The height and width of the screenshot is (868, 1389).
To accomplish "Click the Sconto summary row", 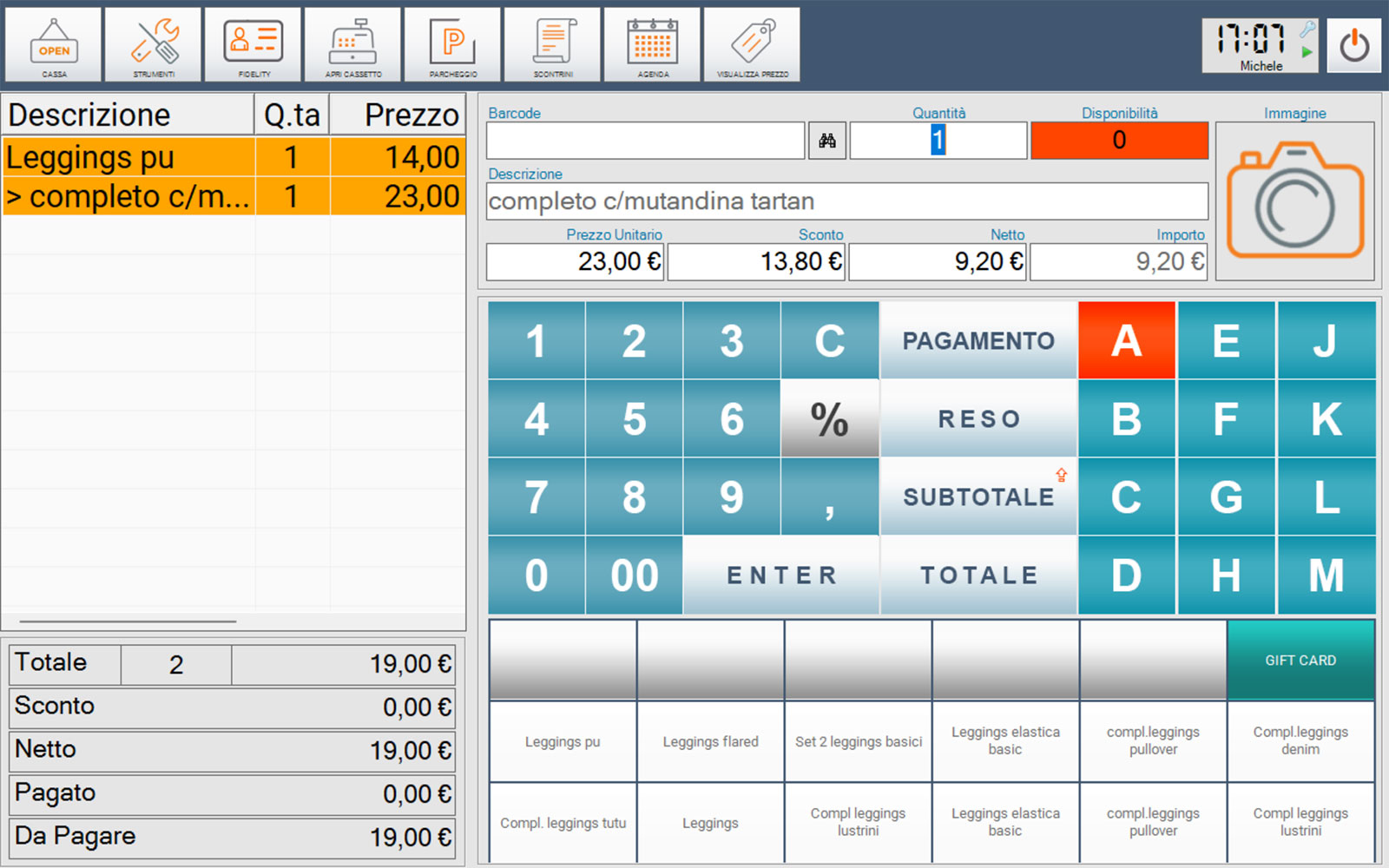I will point(232,707).
